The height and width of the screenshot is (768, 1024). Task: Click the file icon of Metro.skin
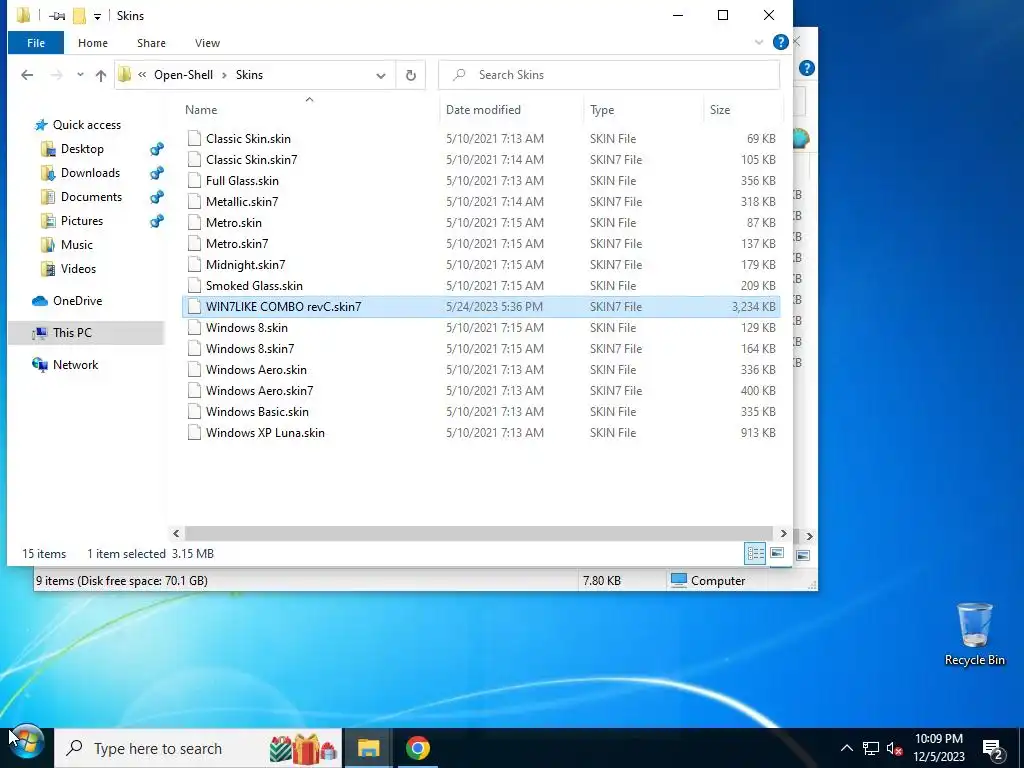tap(194, 223)
